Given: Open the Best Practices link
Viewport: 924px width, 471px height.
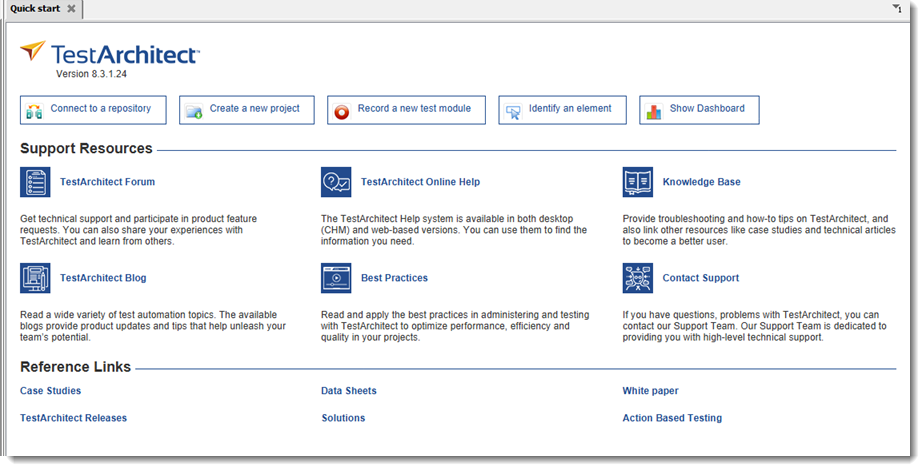Looking at the screenshot, I should pyautogui.click(x=394, y=278).
